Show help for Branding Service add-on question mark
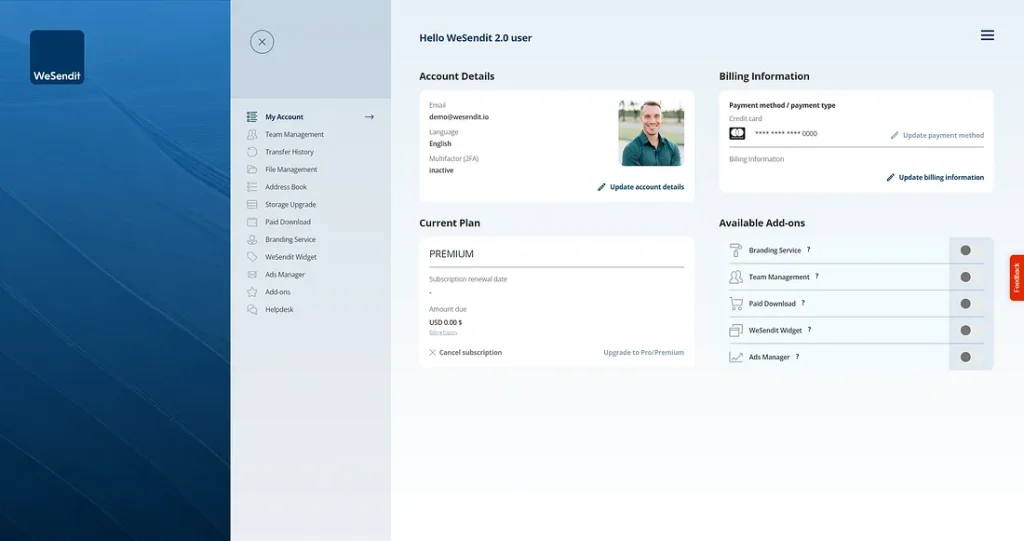The height and width of the screenshot is (541, 1024). tap(808, 250)
